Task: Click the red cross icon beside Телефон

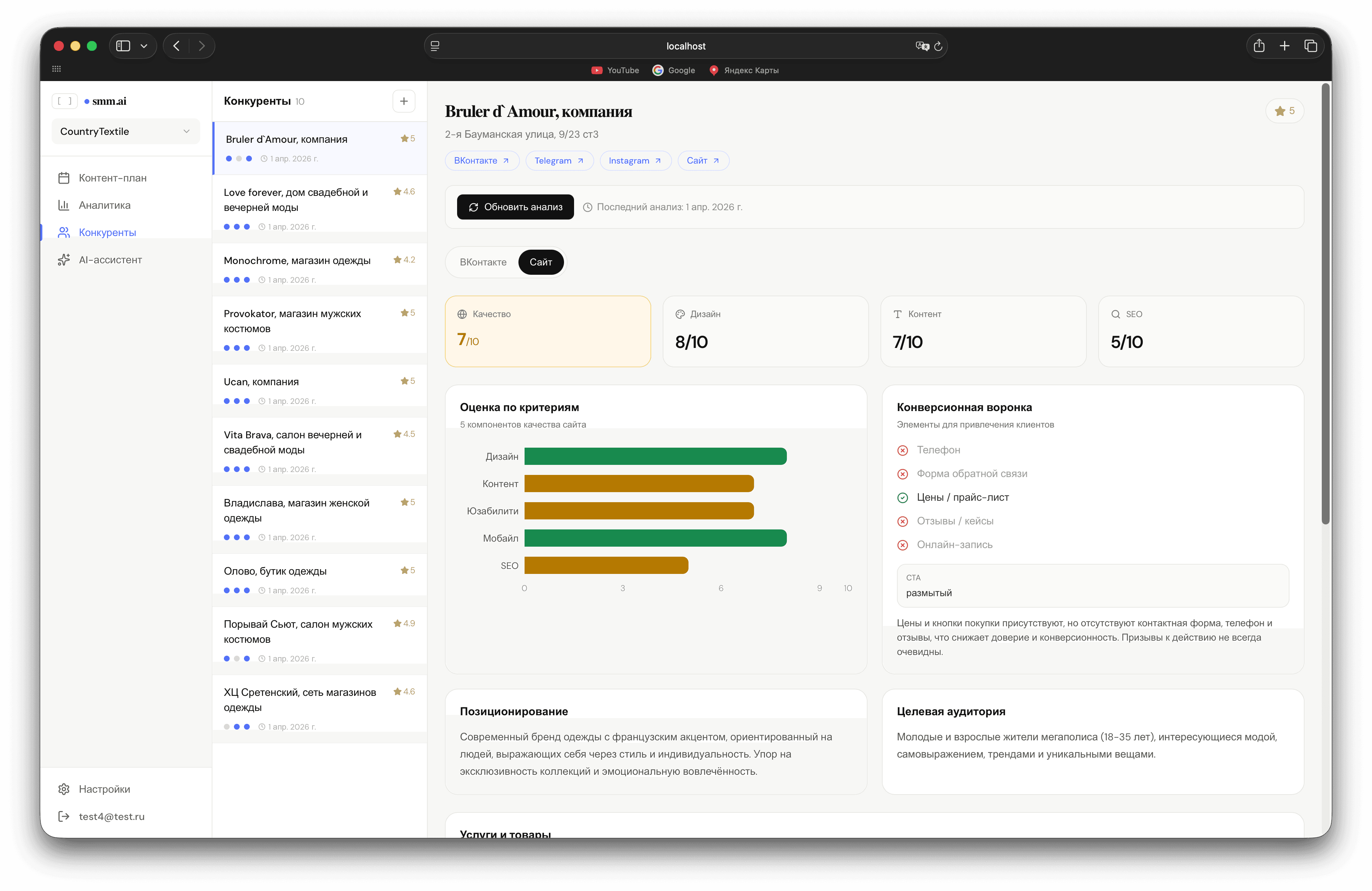Action: (903, 450)
